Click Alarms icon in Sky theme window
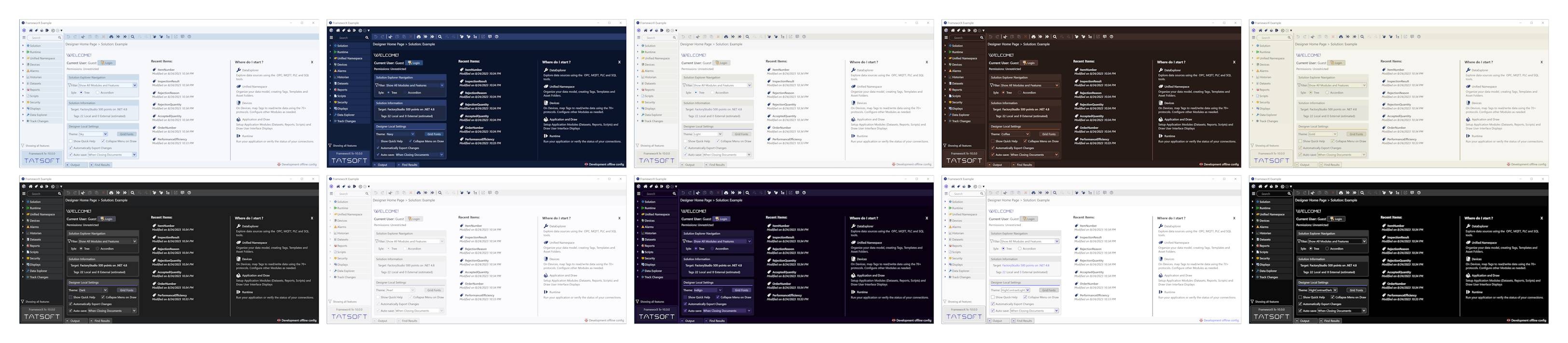The image size is (1568, 343). pyautogui.click(x=28, y=71)
